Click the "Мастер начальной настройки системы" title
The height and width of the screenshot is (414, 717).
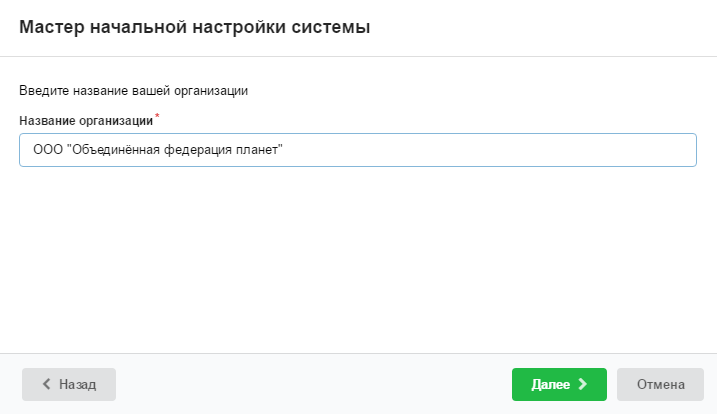195,28
